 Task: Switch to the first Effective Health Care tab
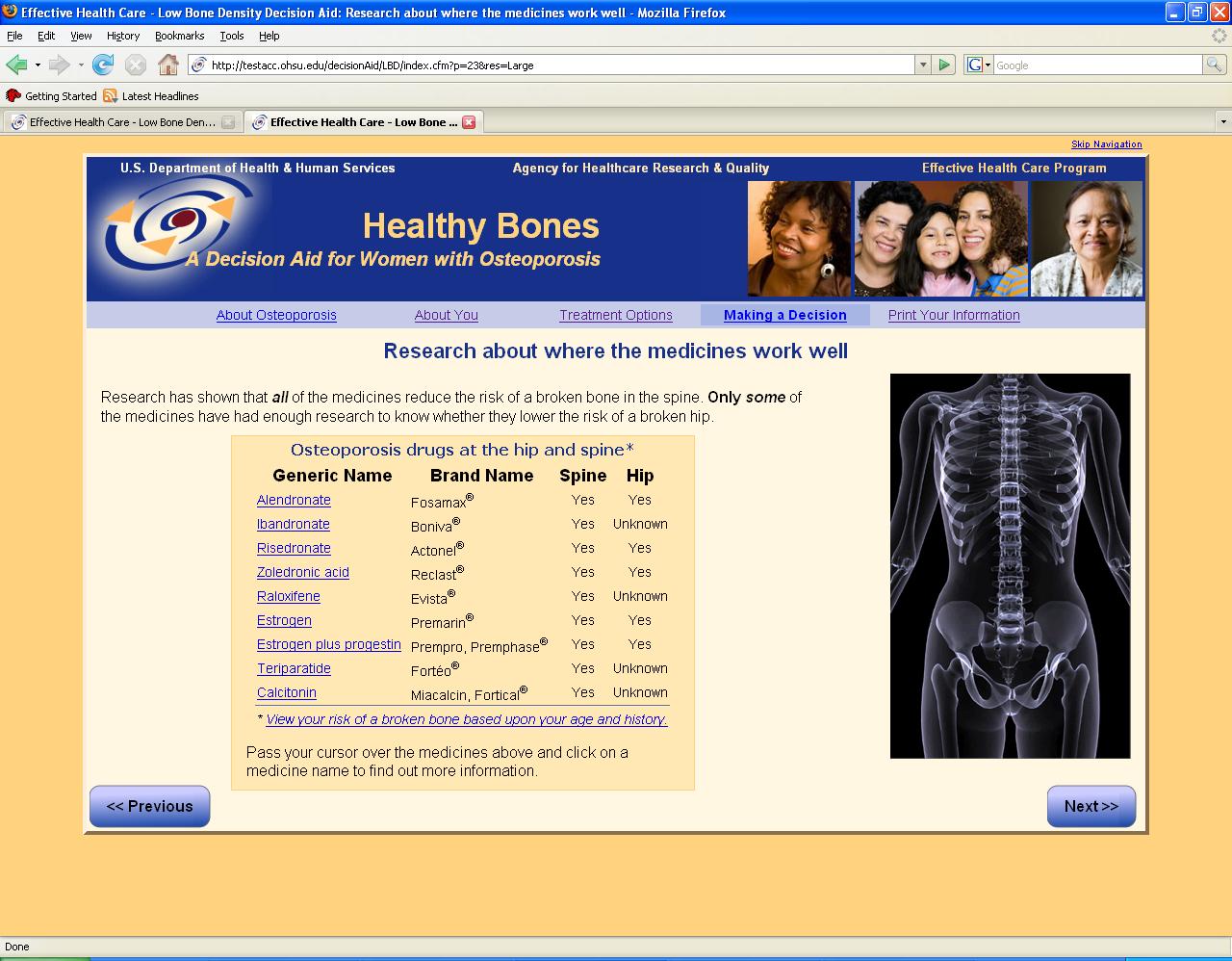121,122
